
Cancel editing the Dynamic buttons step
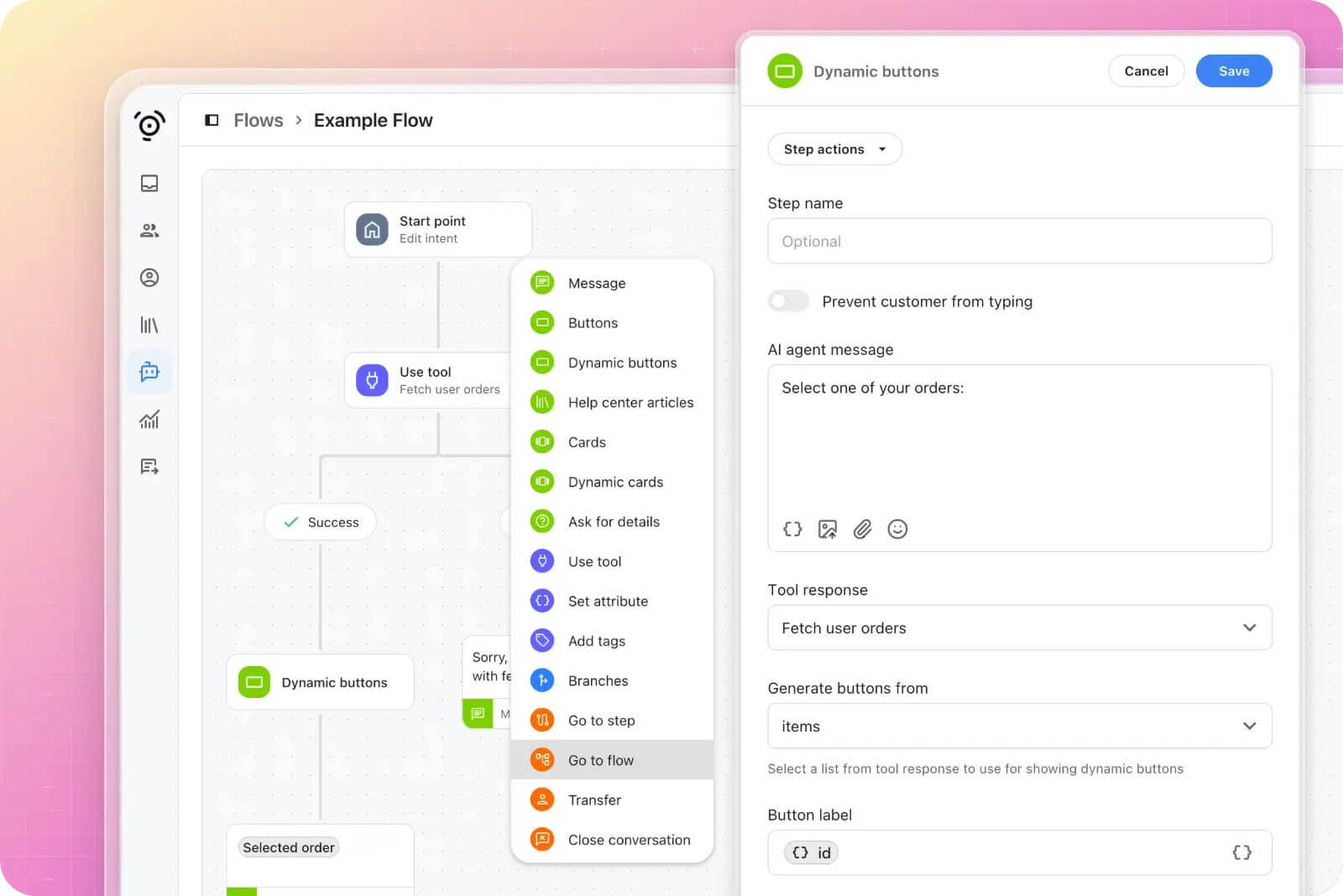[x=1146, y=70]
